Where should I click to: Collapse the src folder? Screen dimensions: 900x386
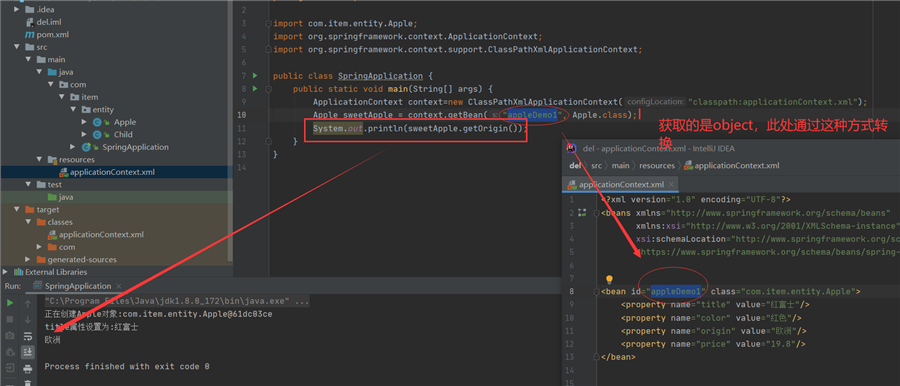tap(16, 47)
